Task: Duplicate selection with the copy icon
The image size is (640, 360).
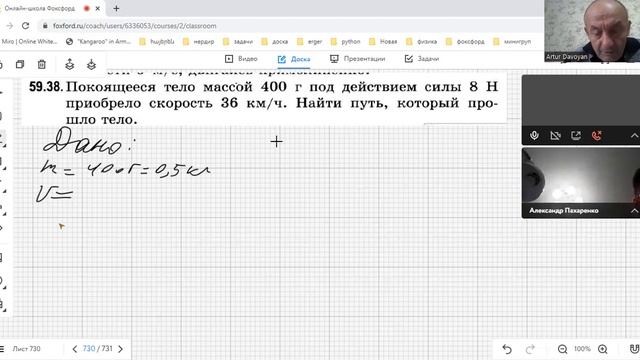Action: coord(20,64)
